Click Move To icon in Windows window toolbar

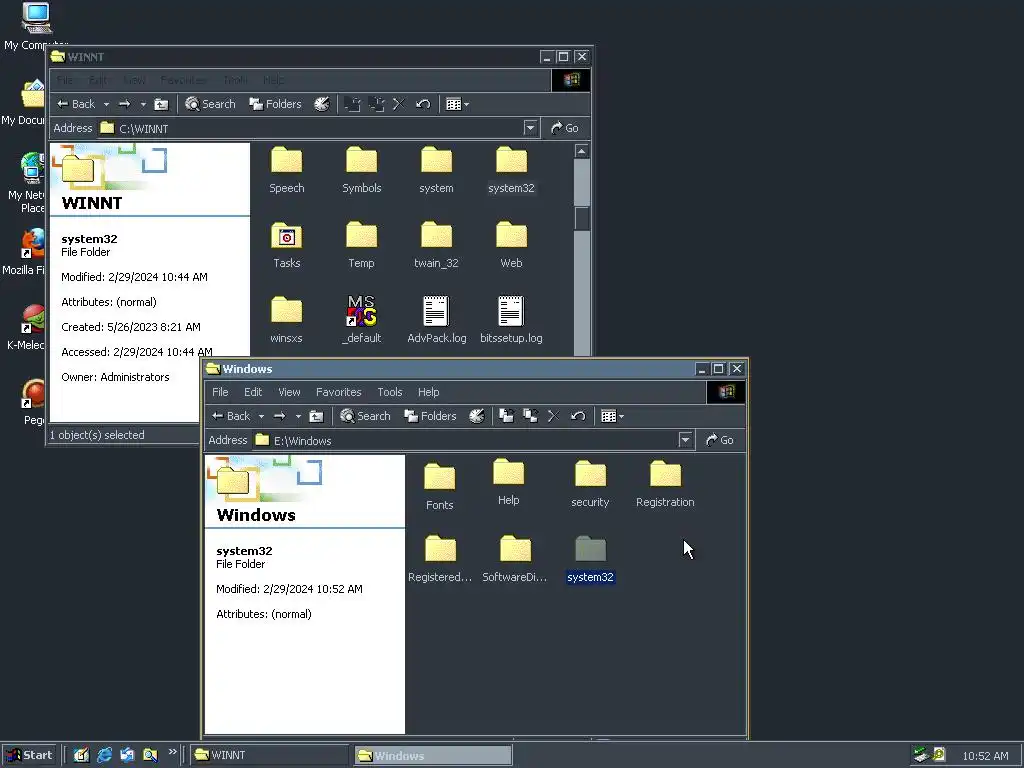506,416
